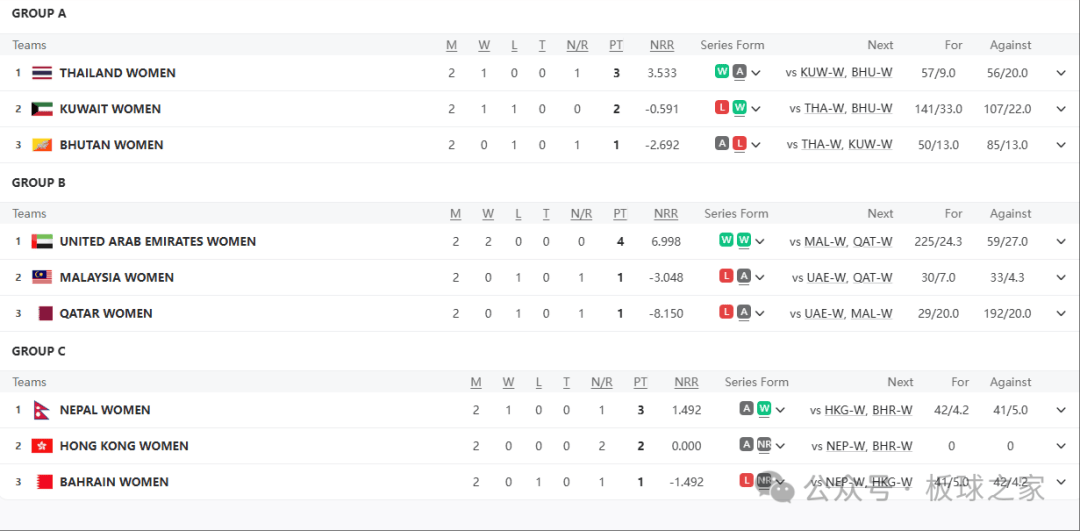Screen dimensions: 1080x531
Task: Click the United Arab Emirates flag icon
Action: 42,242
